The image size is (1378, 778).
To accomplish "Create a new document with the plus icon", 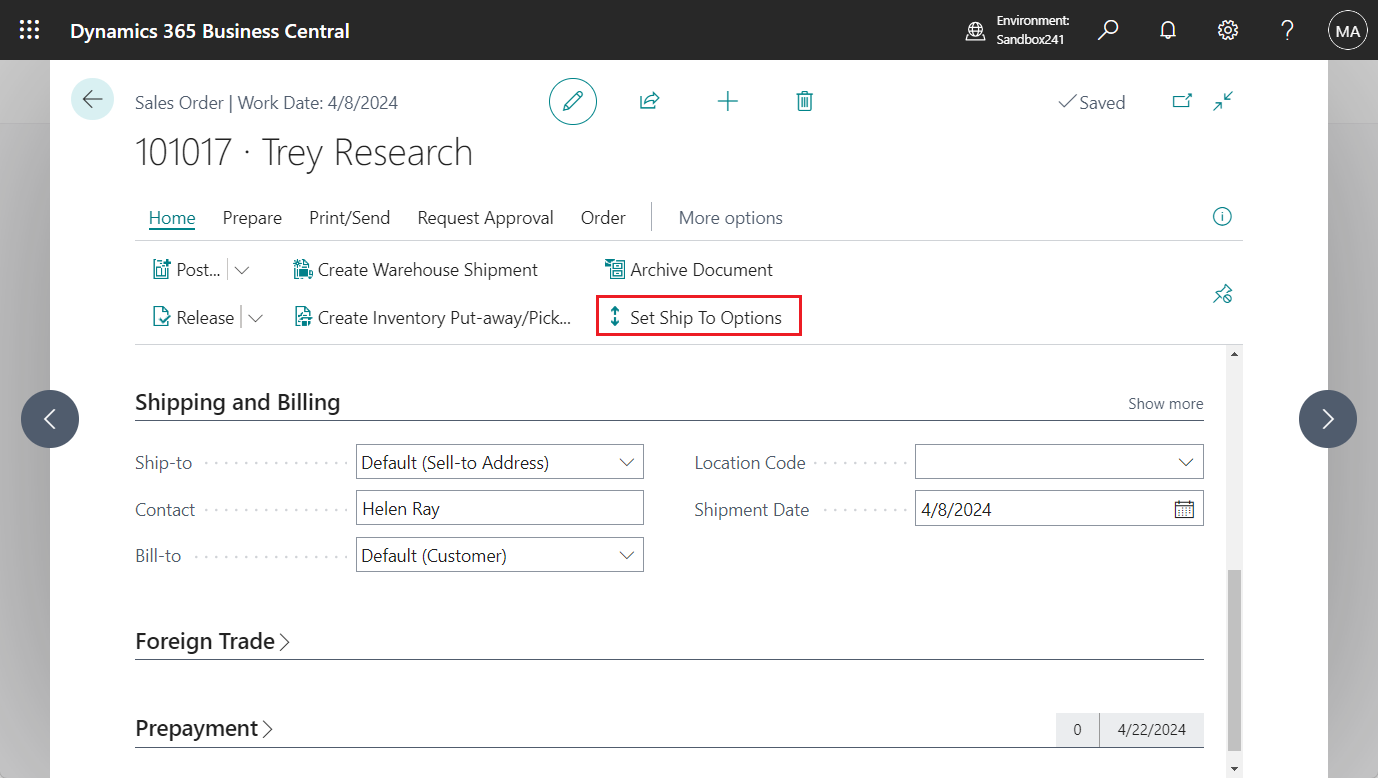I will coord(727,101).
